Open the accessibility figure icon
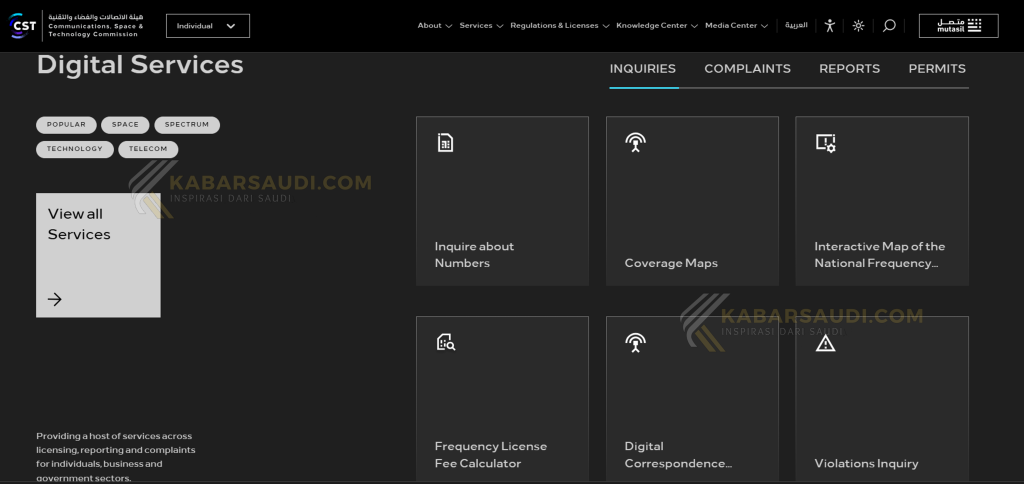Image resolution: width=1024 pixels, height=484 pixels. pyautogui.click(x=829, y=26)
